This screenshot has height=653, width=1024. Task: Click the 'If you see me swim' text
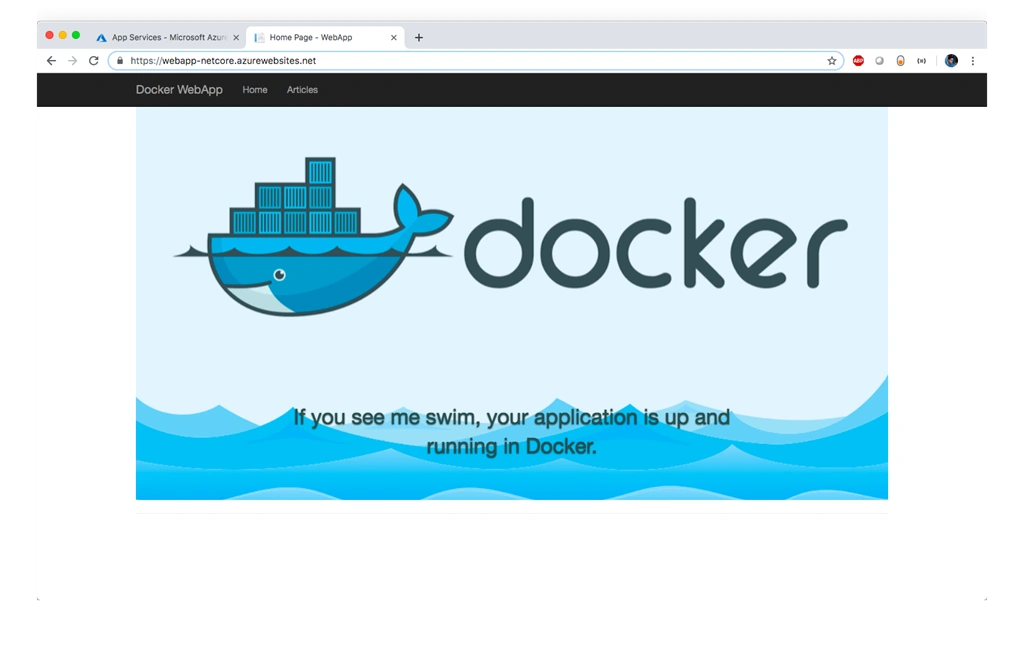coord(511,432)
